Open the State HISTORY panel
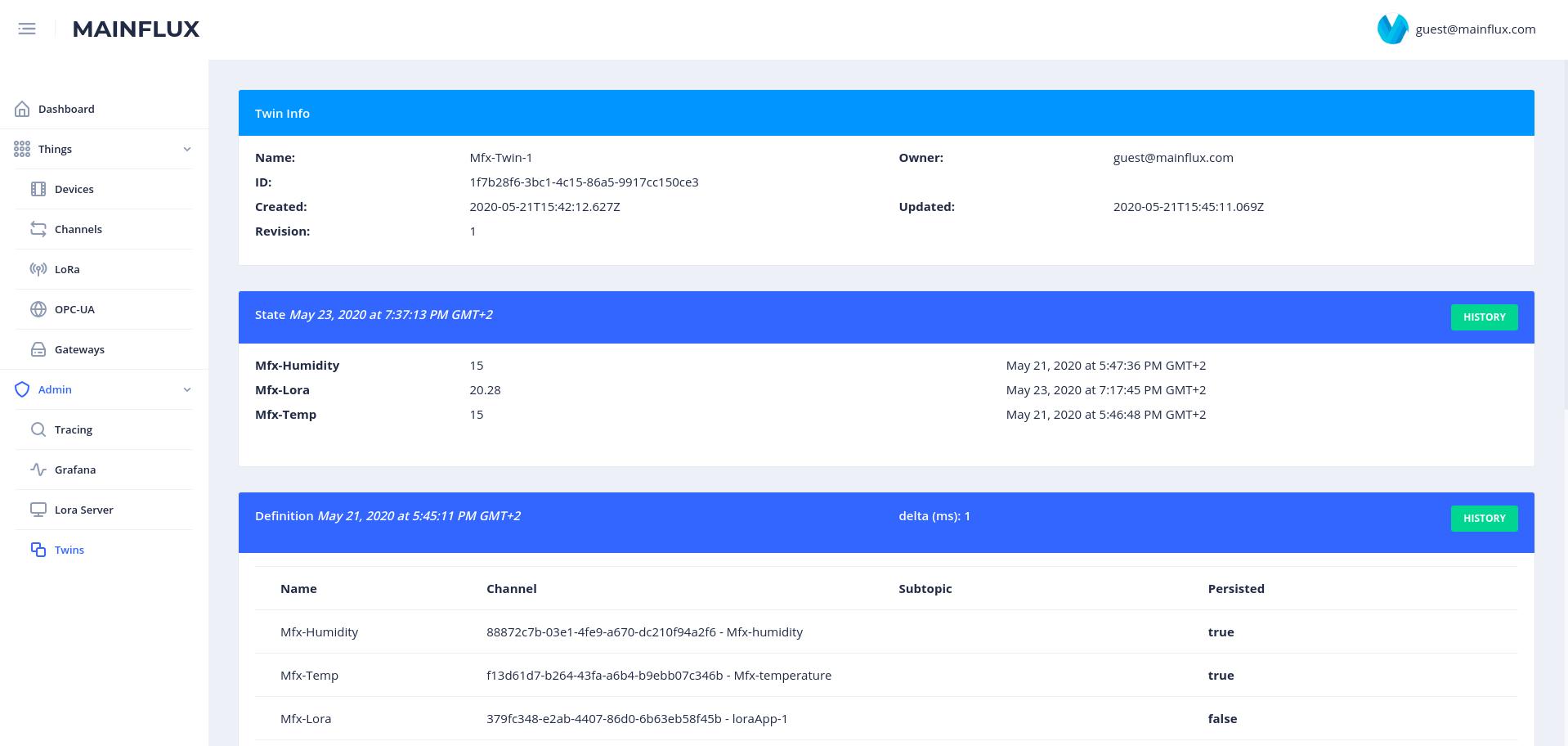This screenshot has width=1568, height=746. coord(1484,317)
